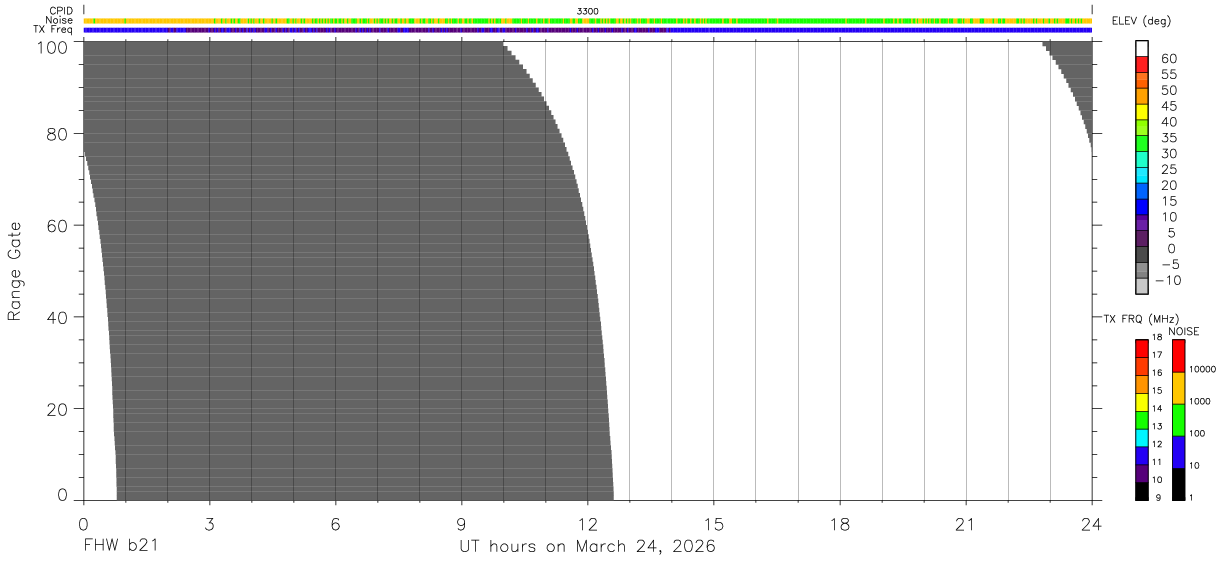Click the CPID value 3300
Image resolution: width=1228 pixels, height=567 pixels.
pos(588,10)
